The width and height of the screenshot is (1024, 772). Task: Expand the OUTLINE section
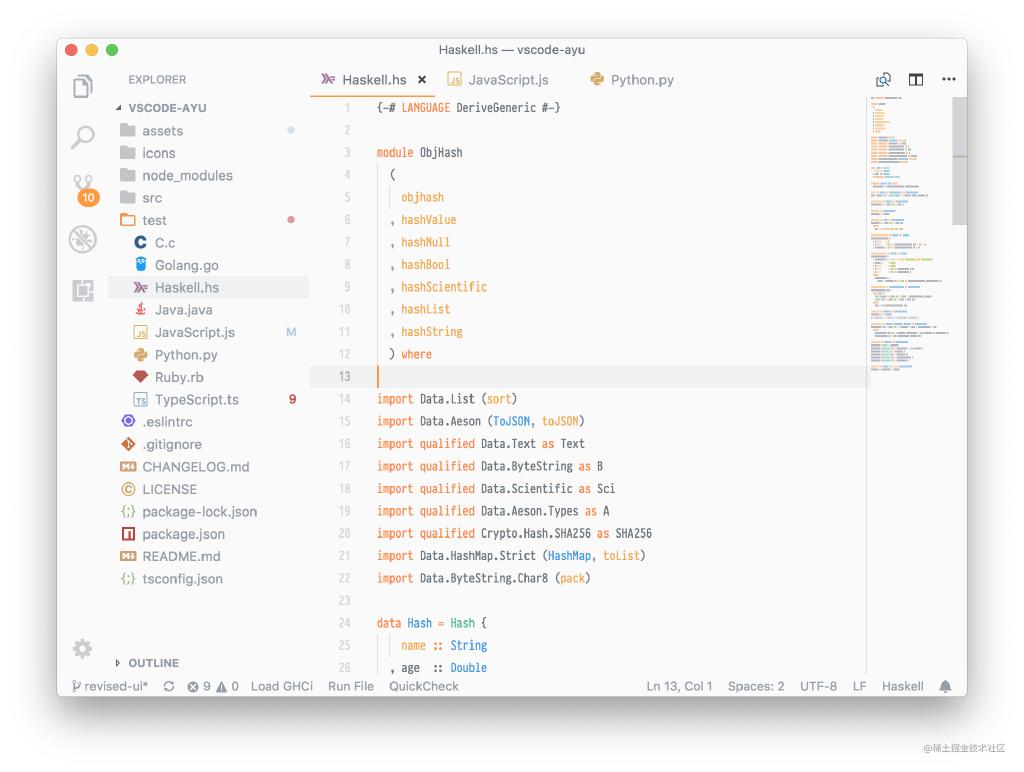click(153, 663)
